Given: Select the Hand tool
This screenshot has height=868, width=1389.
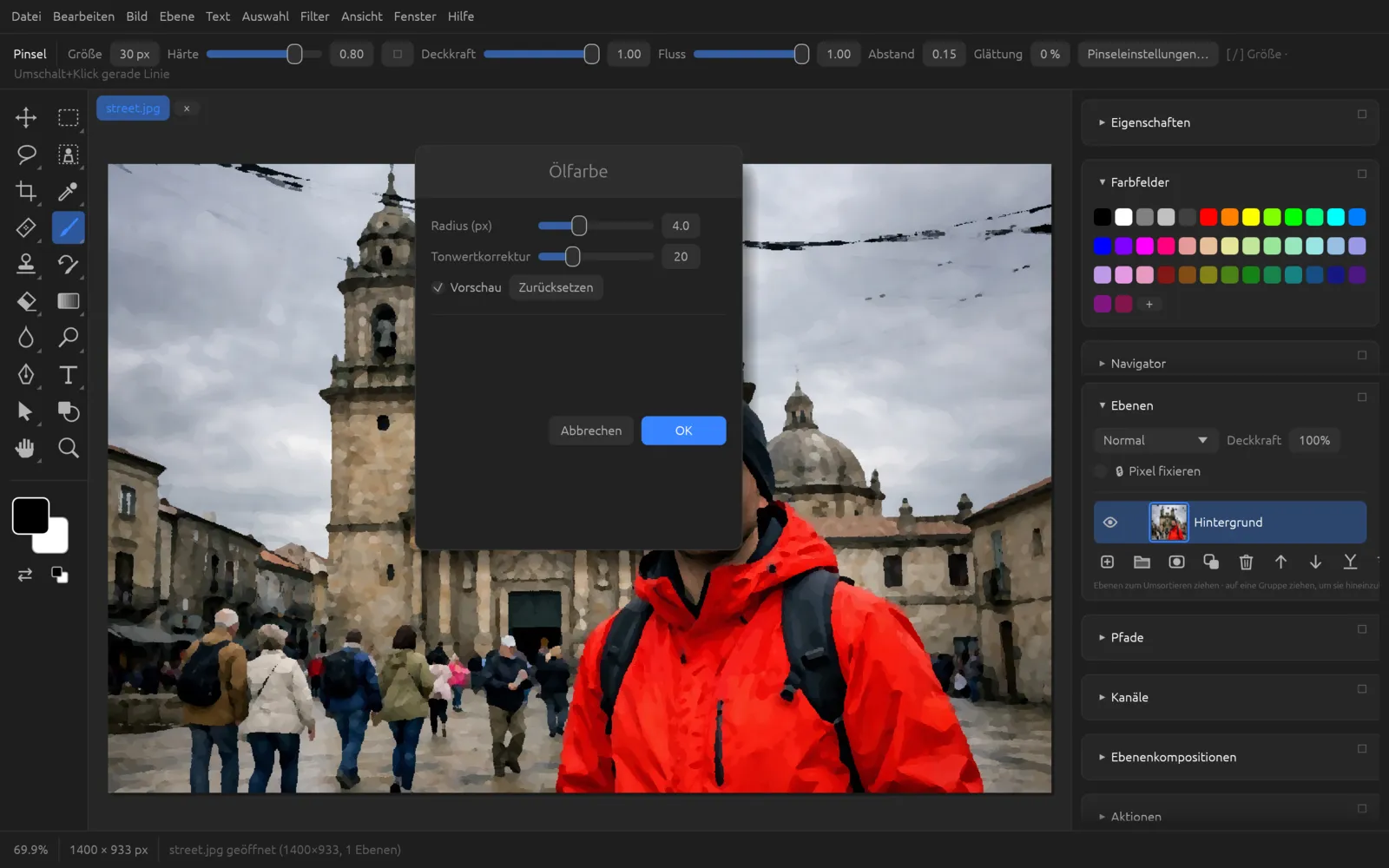Looking at the screenshot, I should pyautogui.click(x=26, y=448).
